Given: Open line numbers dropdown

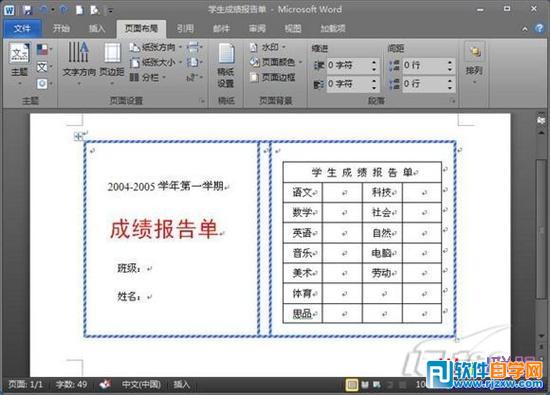Looking at the screenshot, I should click(x=195, y=62).
